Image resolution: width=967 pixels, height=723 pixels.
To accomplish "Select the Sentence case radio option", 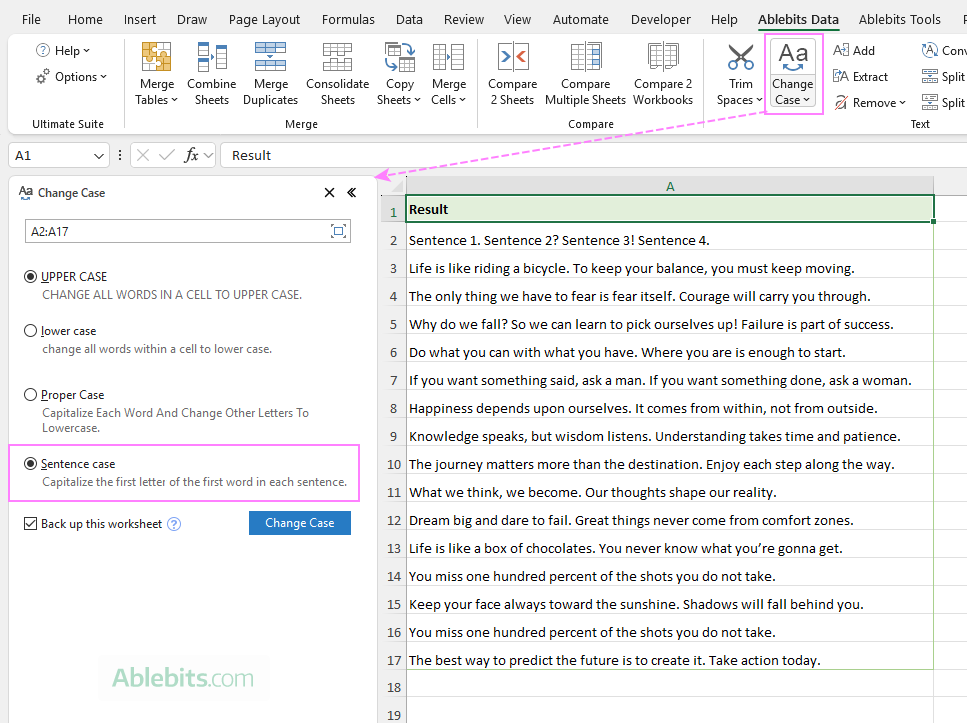I will [x=30, y=463].
